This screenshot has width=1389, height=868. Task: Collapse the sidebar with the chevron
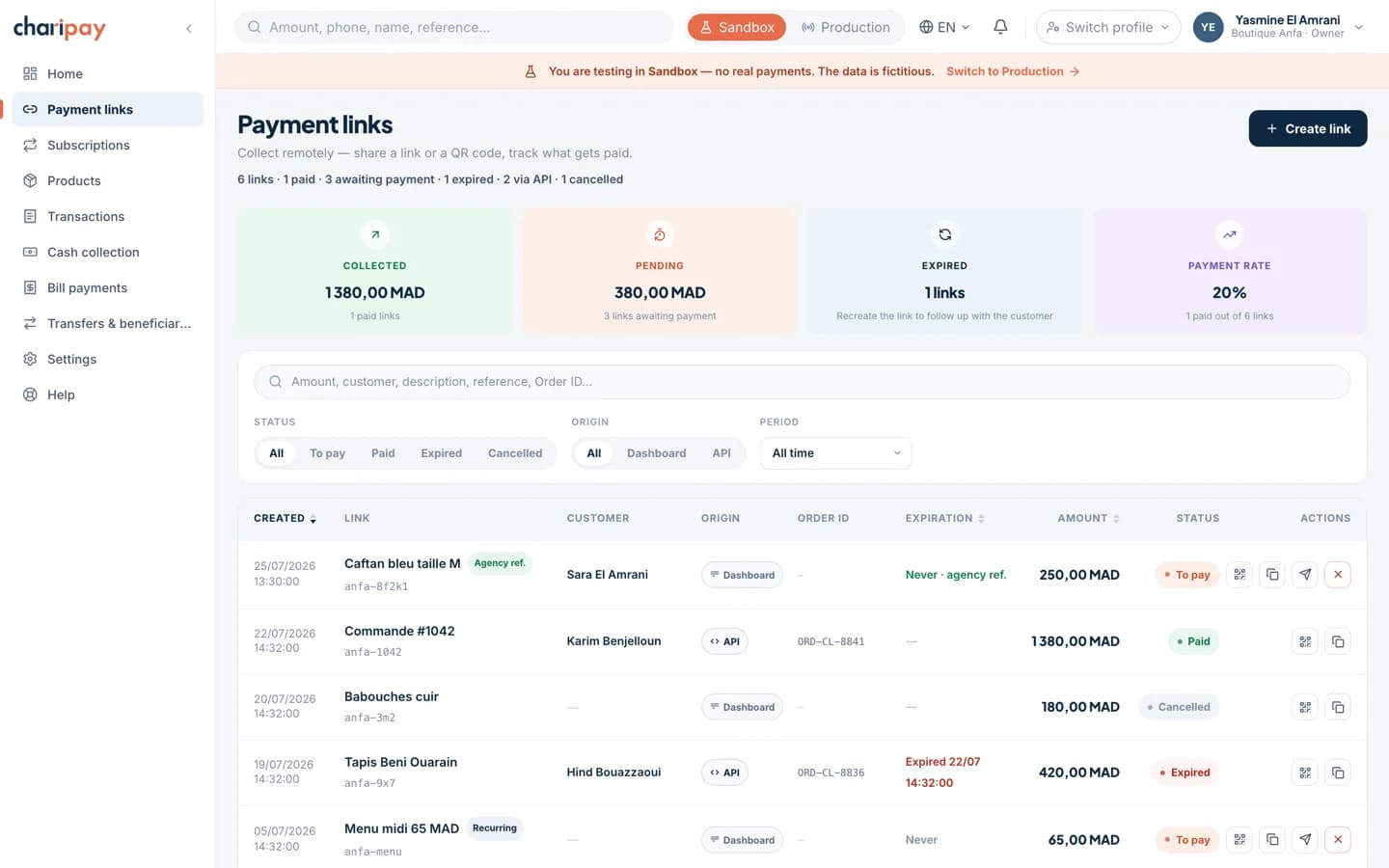click(x=189, y=28)
